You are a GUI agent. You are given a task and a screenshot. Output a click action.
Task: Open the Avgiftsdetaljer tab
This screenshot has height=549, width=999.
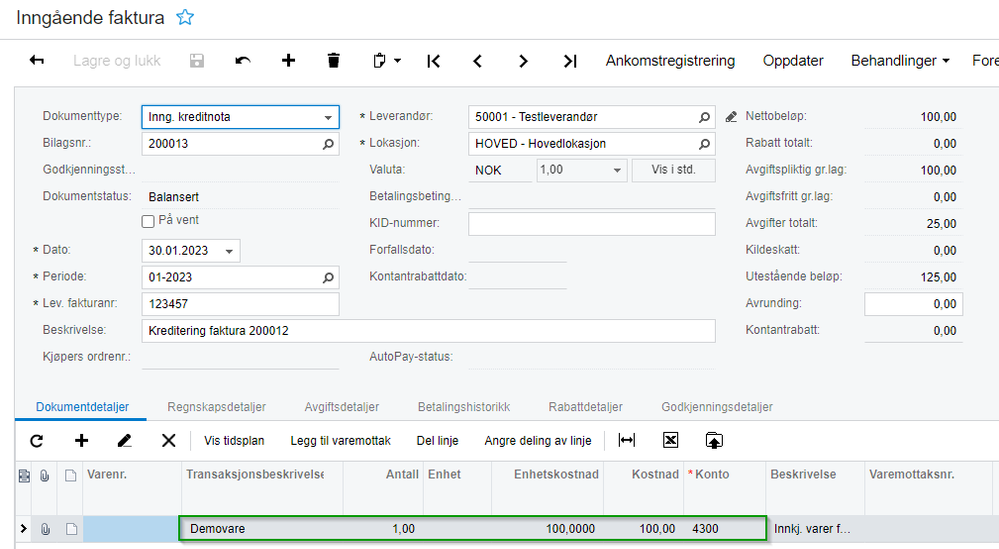341,407
